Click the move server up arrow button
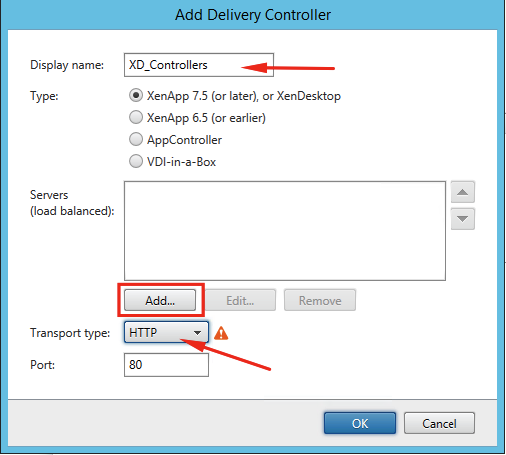506x455 pixels. coord(462,192)
